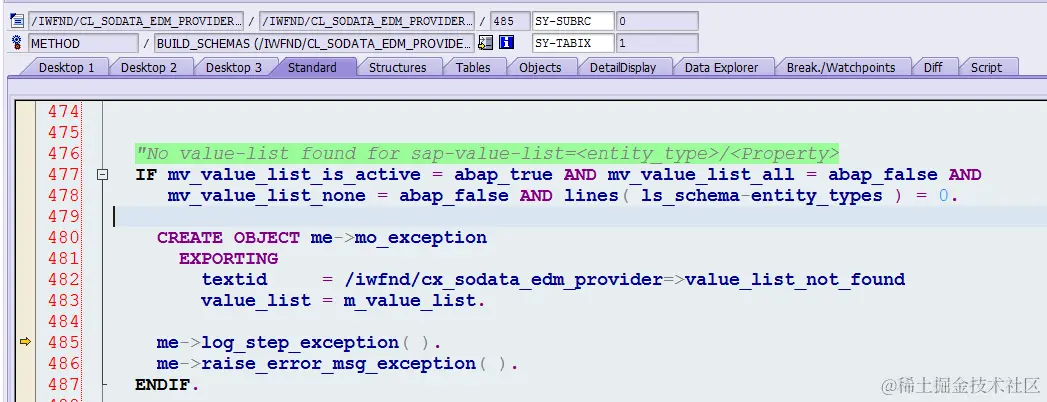Click textid parameter on line 482

234,279
